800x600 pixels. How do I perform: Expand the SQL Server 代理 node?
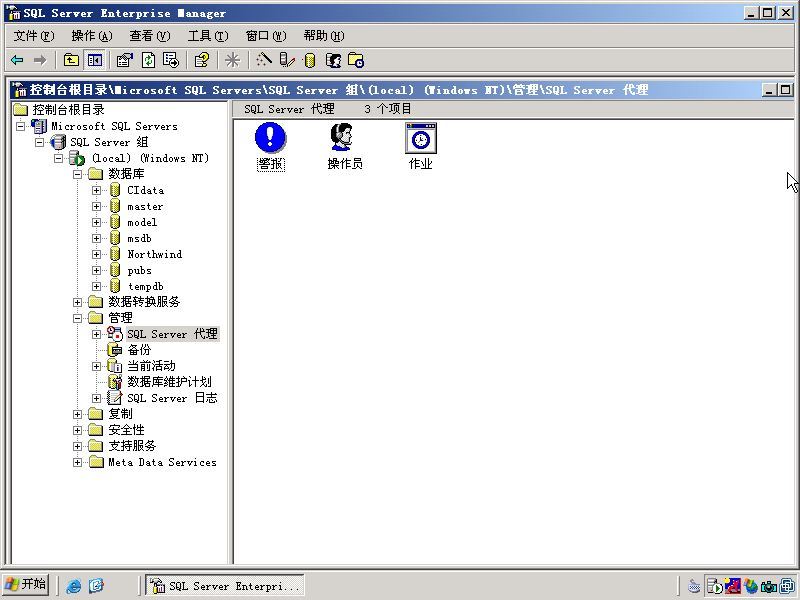pos(96,334)
